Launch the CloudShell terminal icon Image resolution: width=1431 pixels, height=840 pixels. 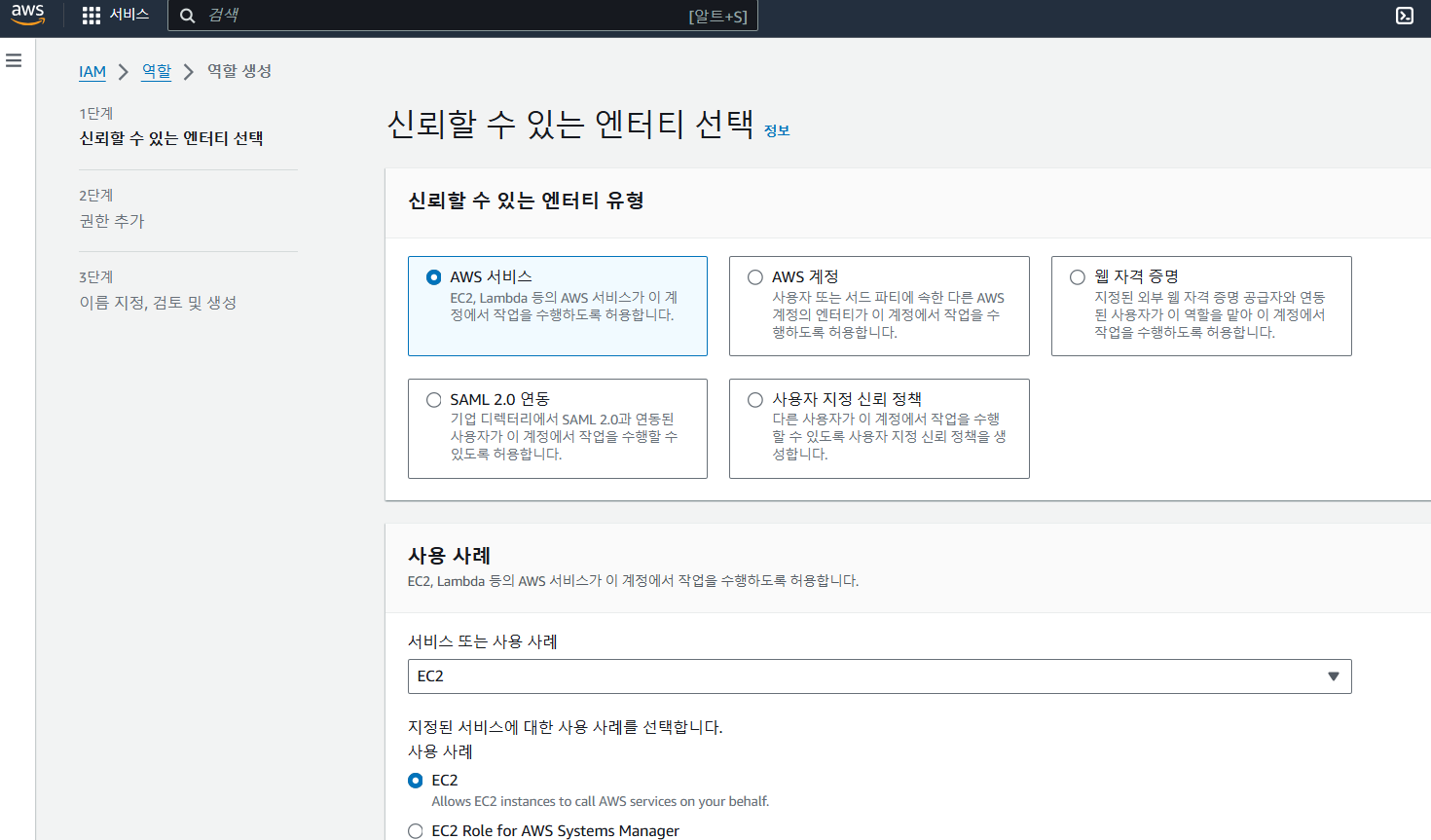(1405, 16)
